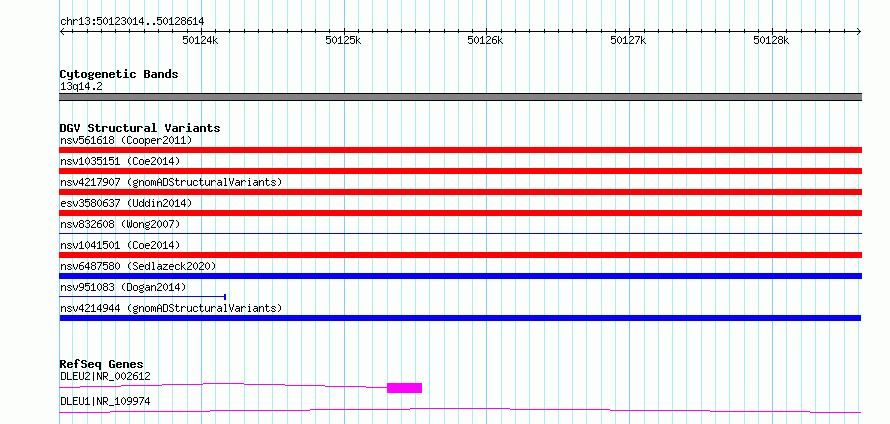Click the nsv6487580 (Sedlazeck2020) label
The width and height of the screenshot is (890, 424).
(x=138, y=266)
